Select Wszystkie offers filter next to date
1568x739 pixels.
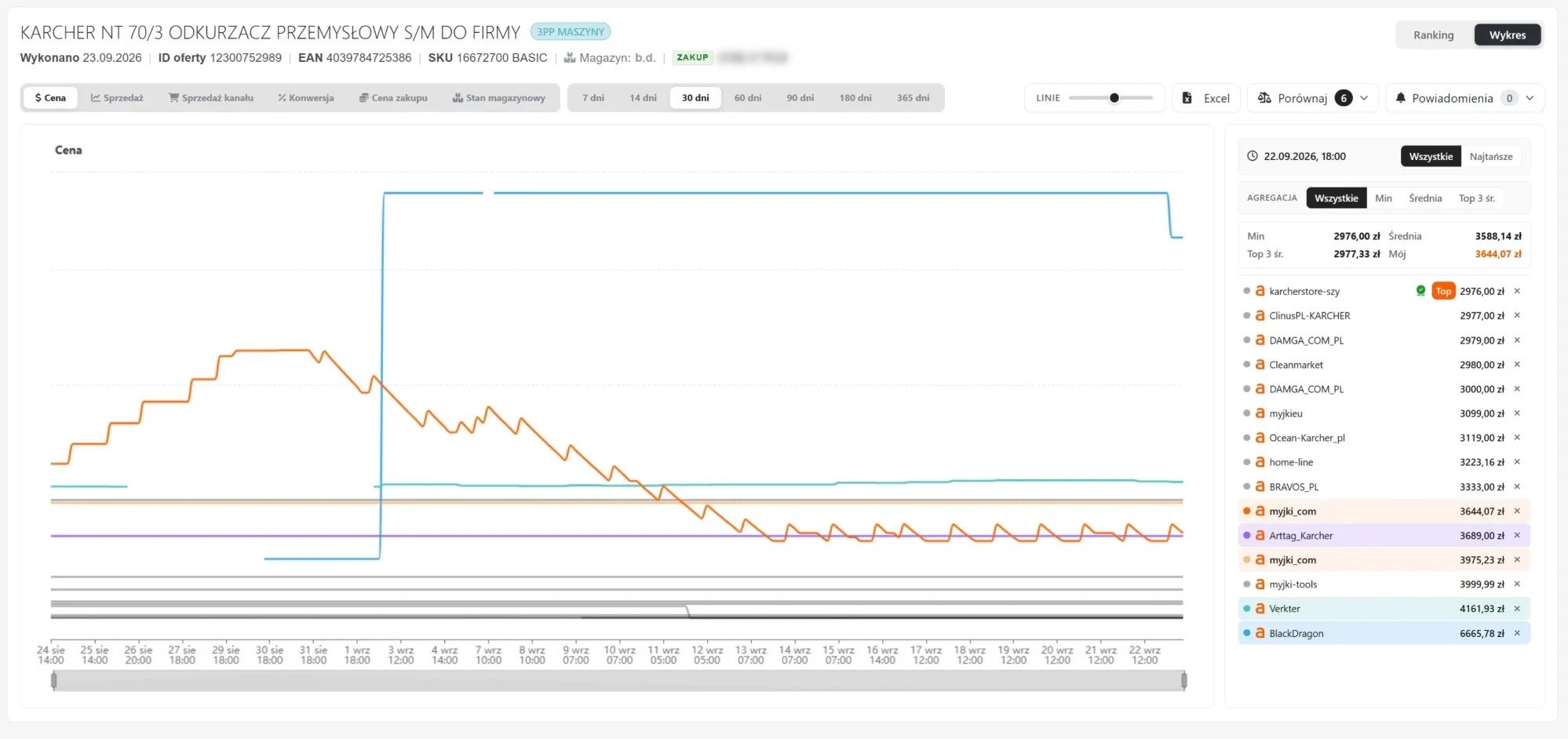(1431, 156)
